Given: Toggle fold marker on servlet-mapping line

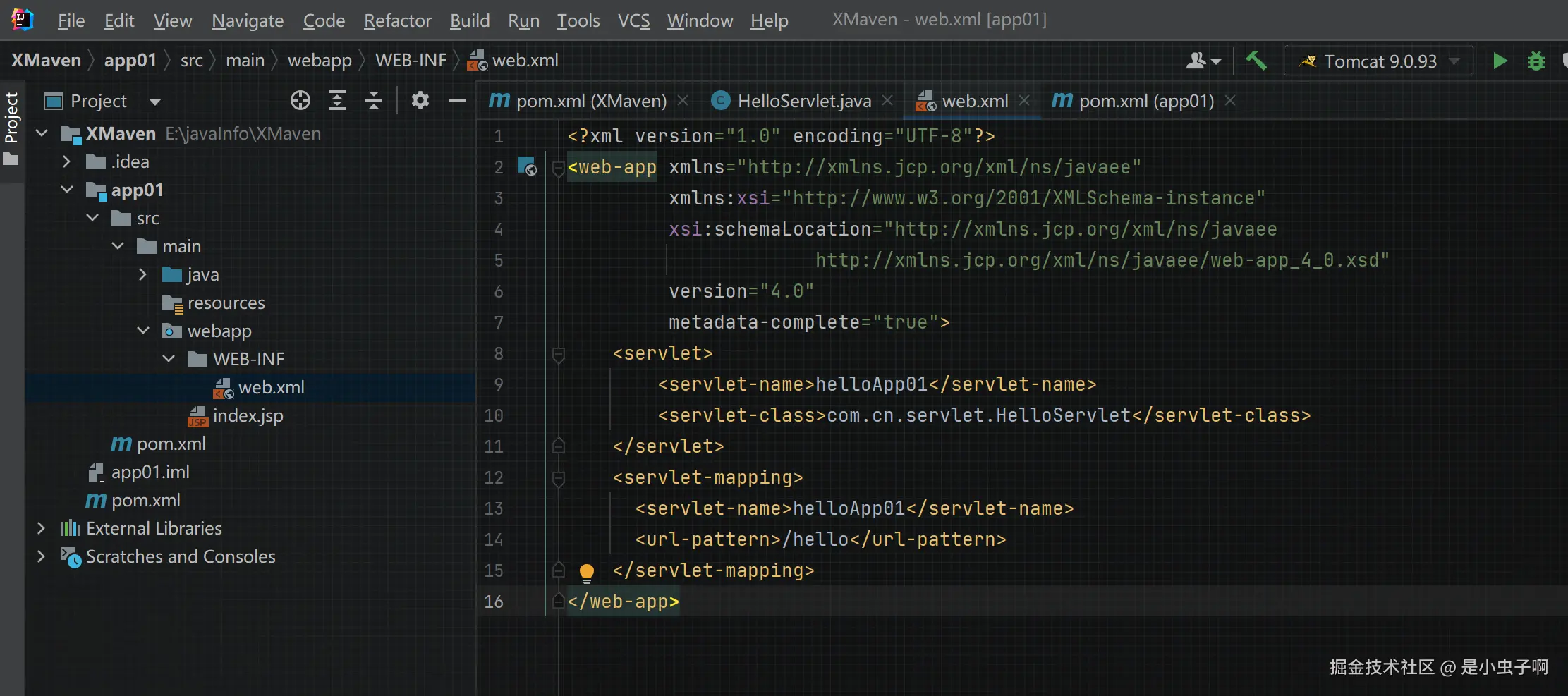Looking at the screenshot, I should click(558, 478).
